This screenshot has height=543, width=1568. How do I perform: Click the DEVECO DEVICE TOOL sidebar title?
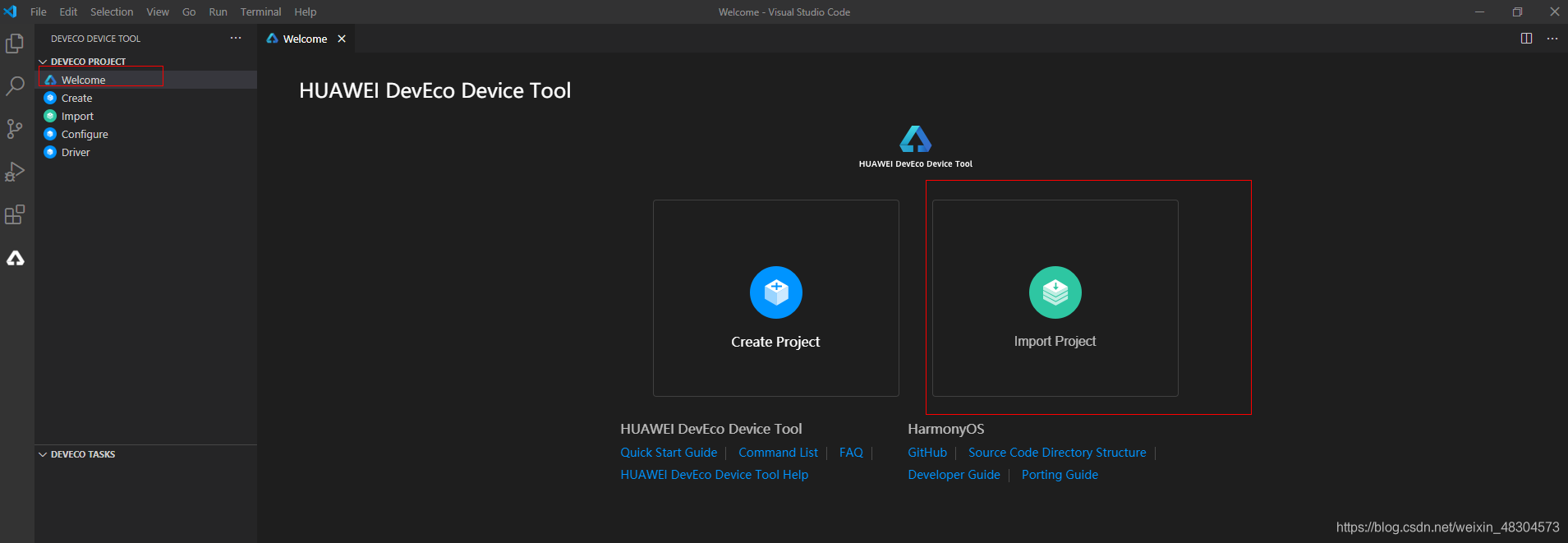(95, 39)
